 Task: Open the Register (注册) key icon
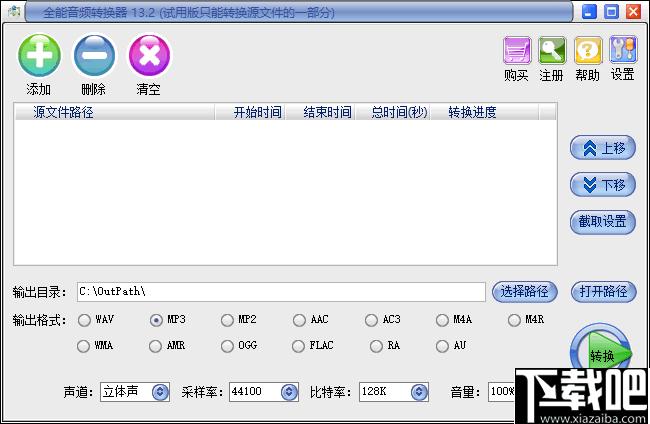(552, 51)
